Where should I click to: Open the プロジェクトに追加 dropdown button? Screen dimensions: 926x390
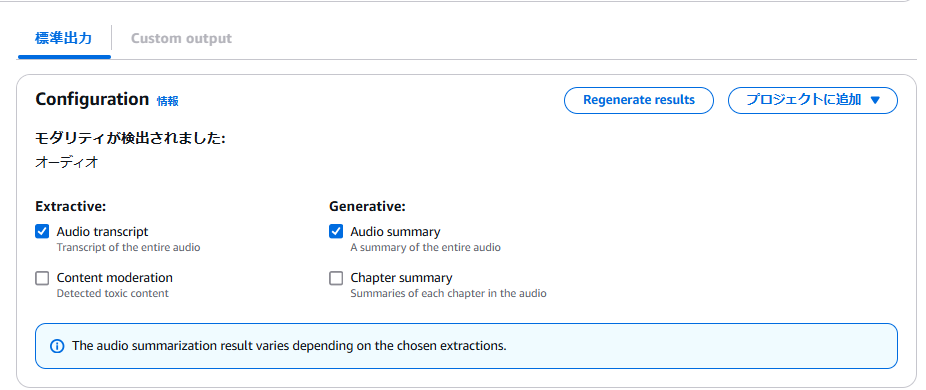[813, 100]
